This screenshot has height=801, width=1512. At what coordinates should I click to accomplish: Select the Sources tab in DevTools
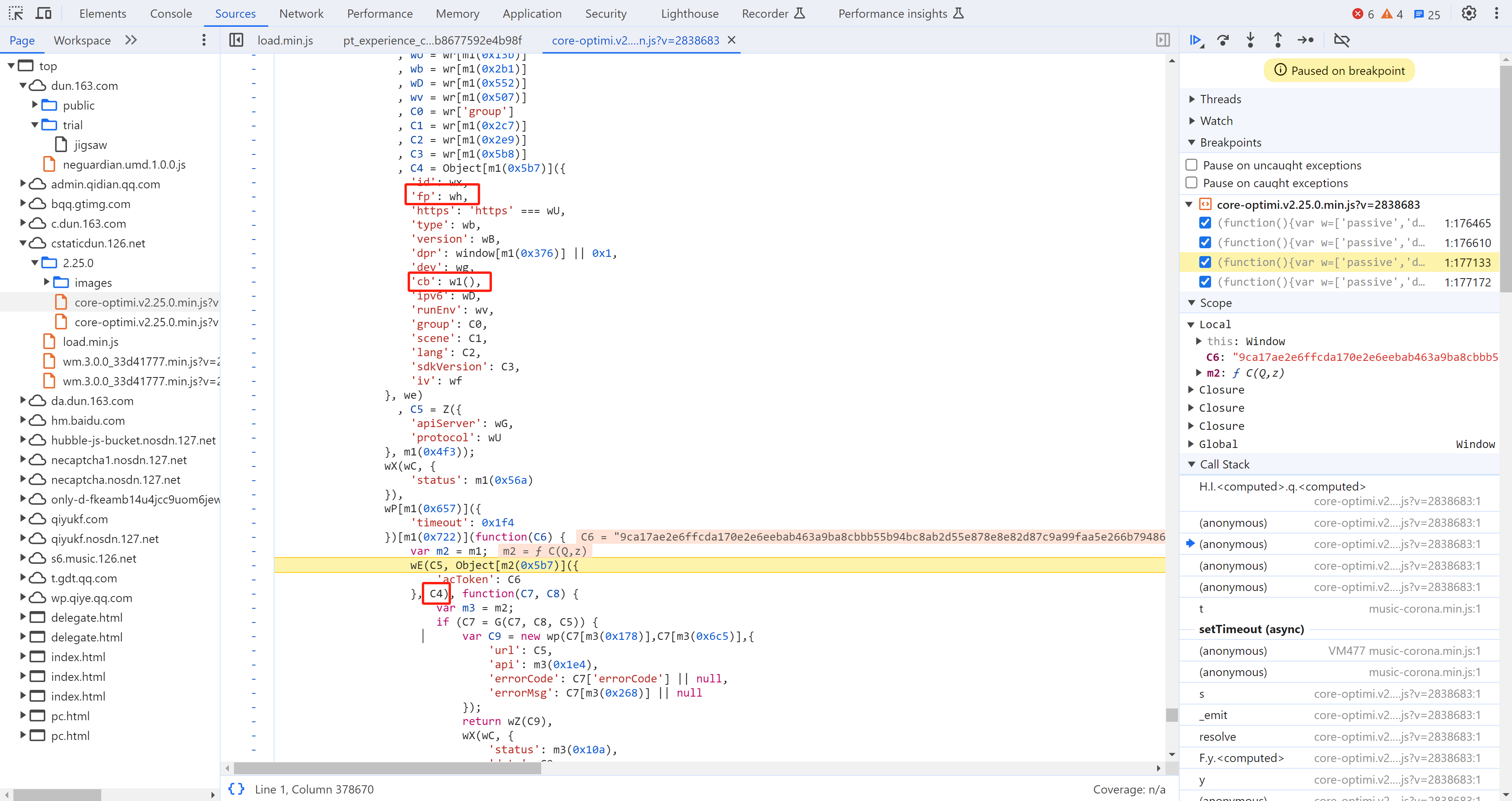pos(235,13)
